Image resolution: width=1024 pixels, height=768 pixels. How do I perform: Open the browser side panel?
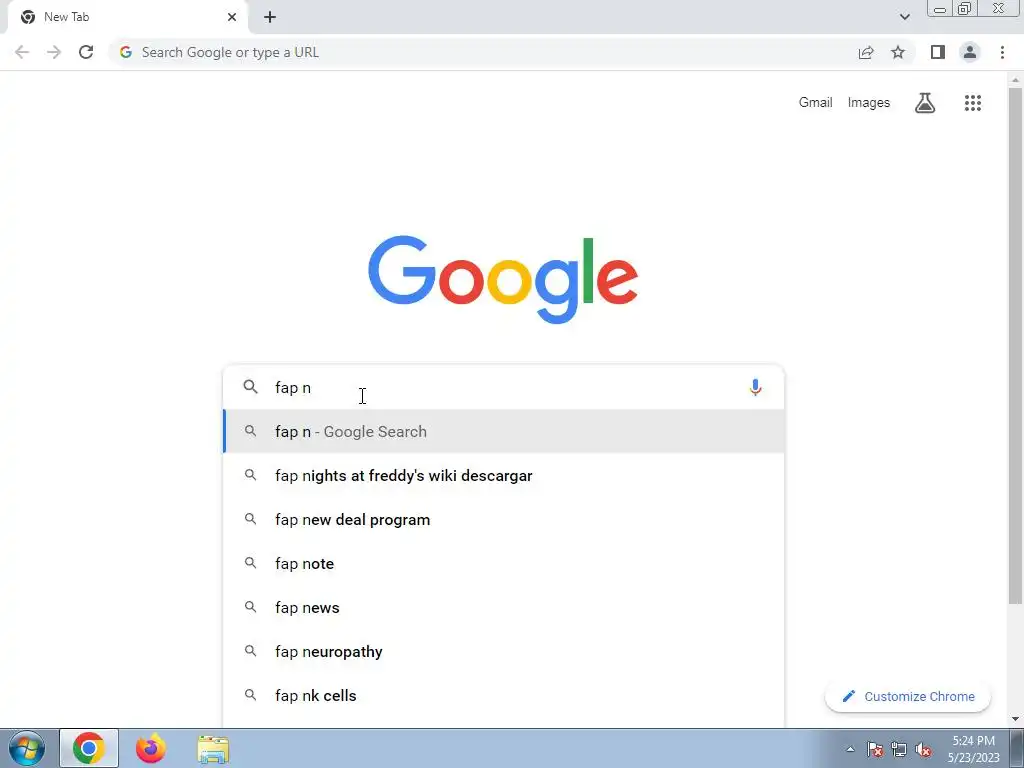938,52
